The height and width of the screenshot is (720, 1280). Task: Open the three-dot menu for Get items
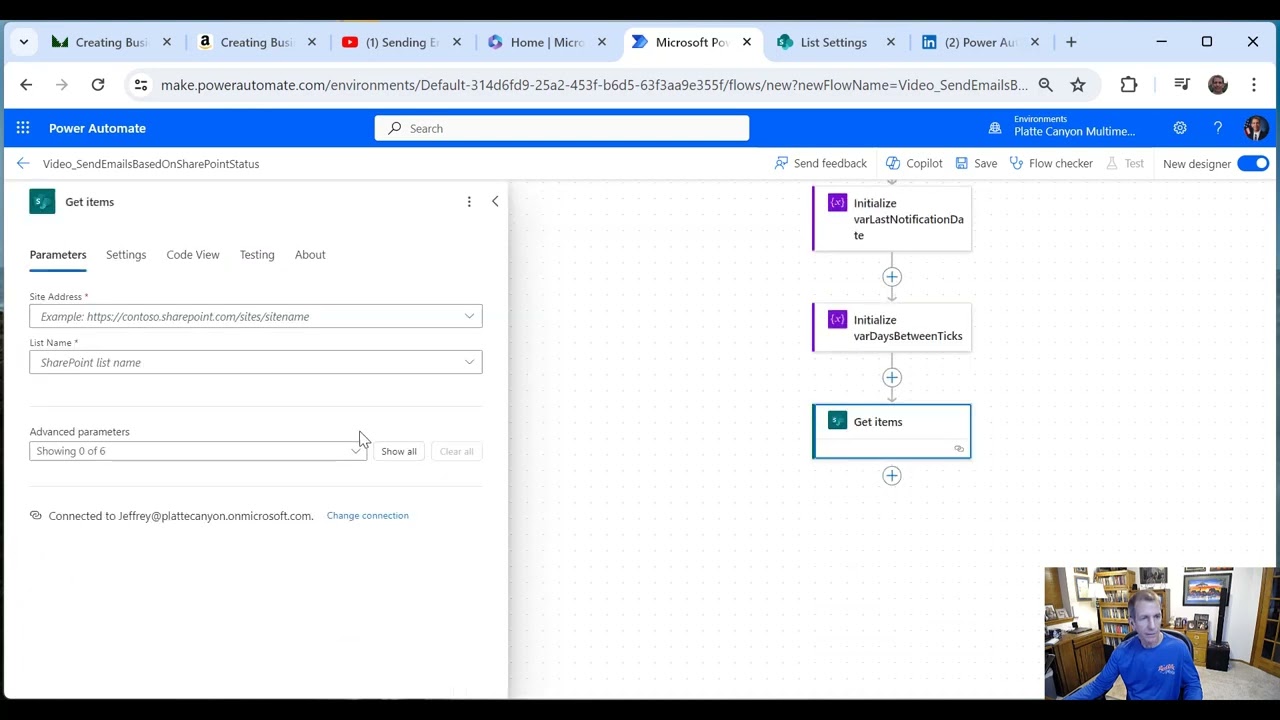coord(469,202)
